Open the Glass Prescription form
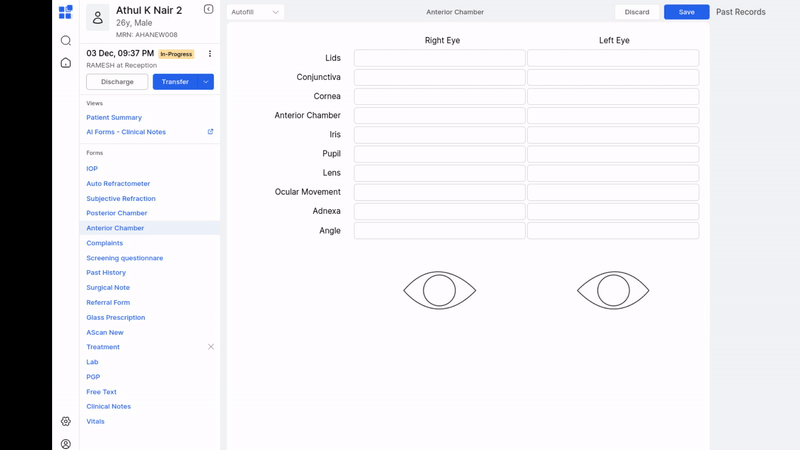 coord(115,317)
